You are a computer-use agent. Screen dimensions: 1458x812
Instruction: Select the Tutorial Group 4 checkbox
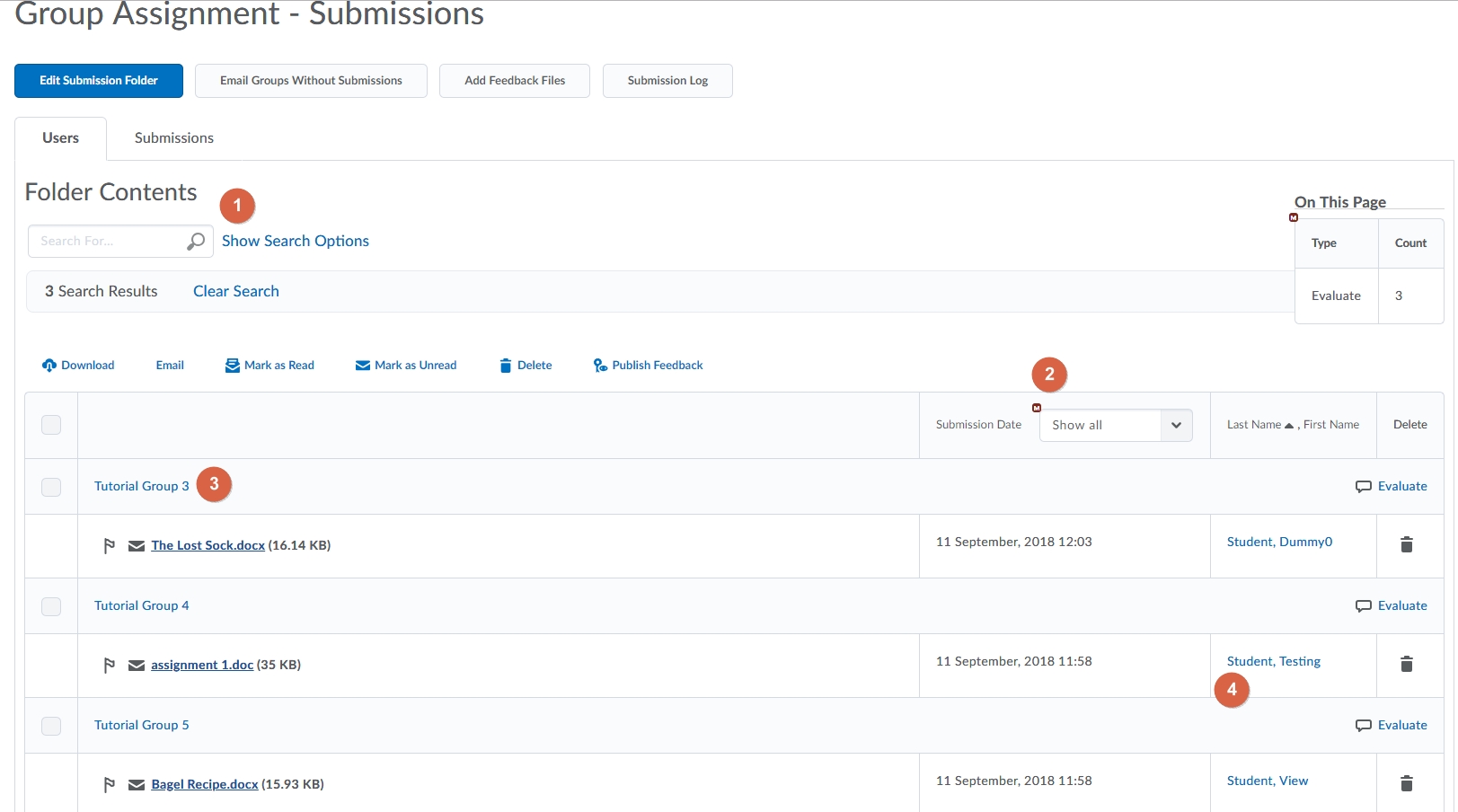click(51, 606)
